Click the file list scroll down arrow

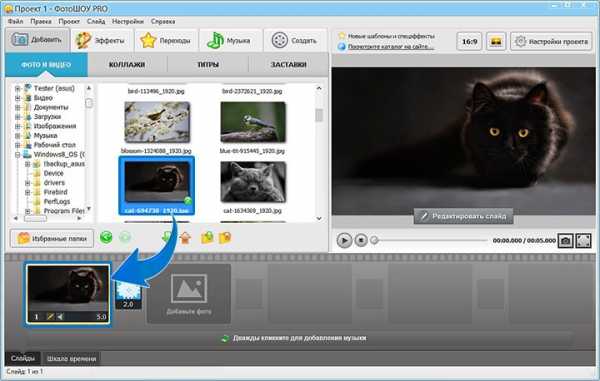coord(319,218)
